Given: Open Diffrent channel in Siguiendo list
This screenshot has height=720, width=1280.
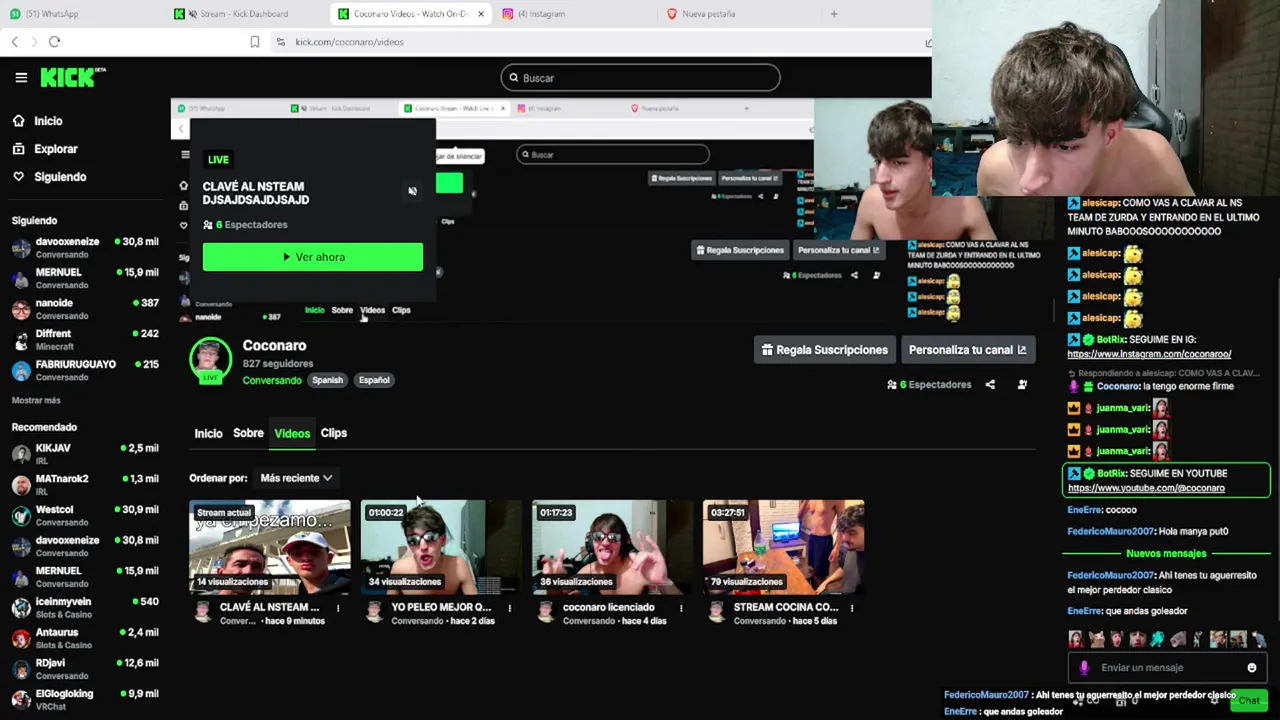Looking at the screenshot, I should [x=85, y=339].
